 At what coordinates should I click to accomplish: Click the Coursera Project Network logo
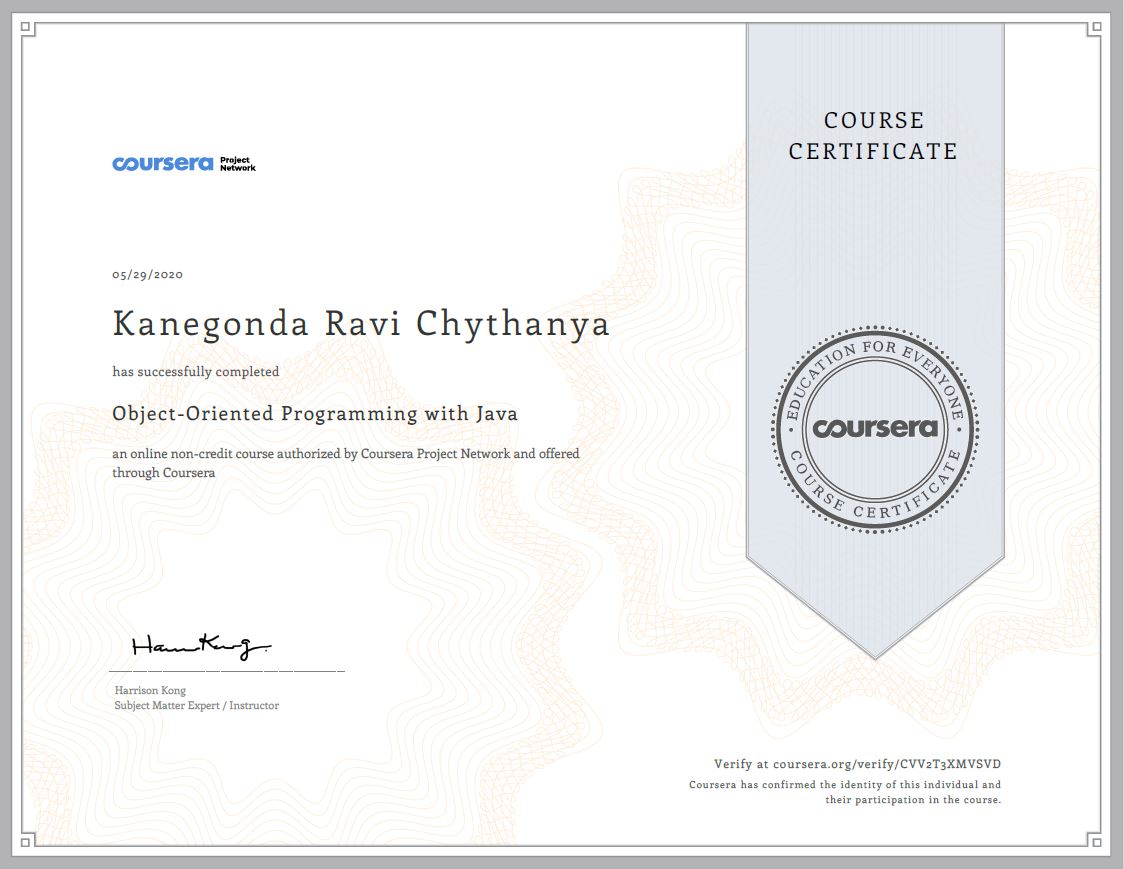[x=184, y=164]
